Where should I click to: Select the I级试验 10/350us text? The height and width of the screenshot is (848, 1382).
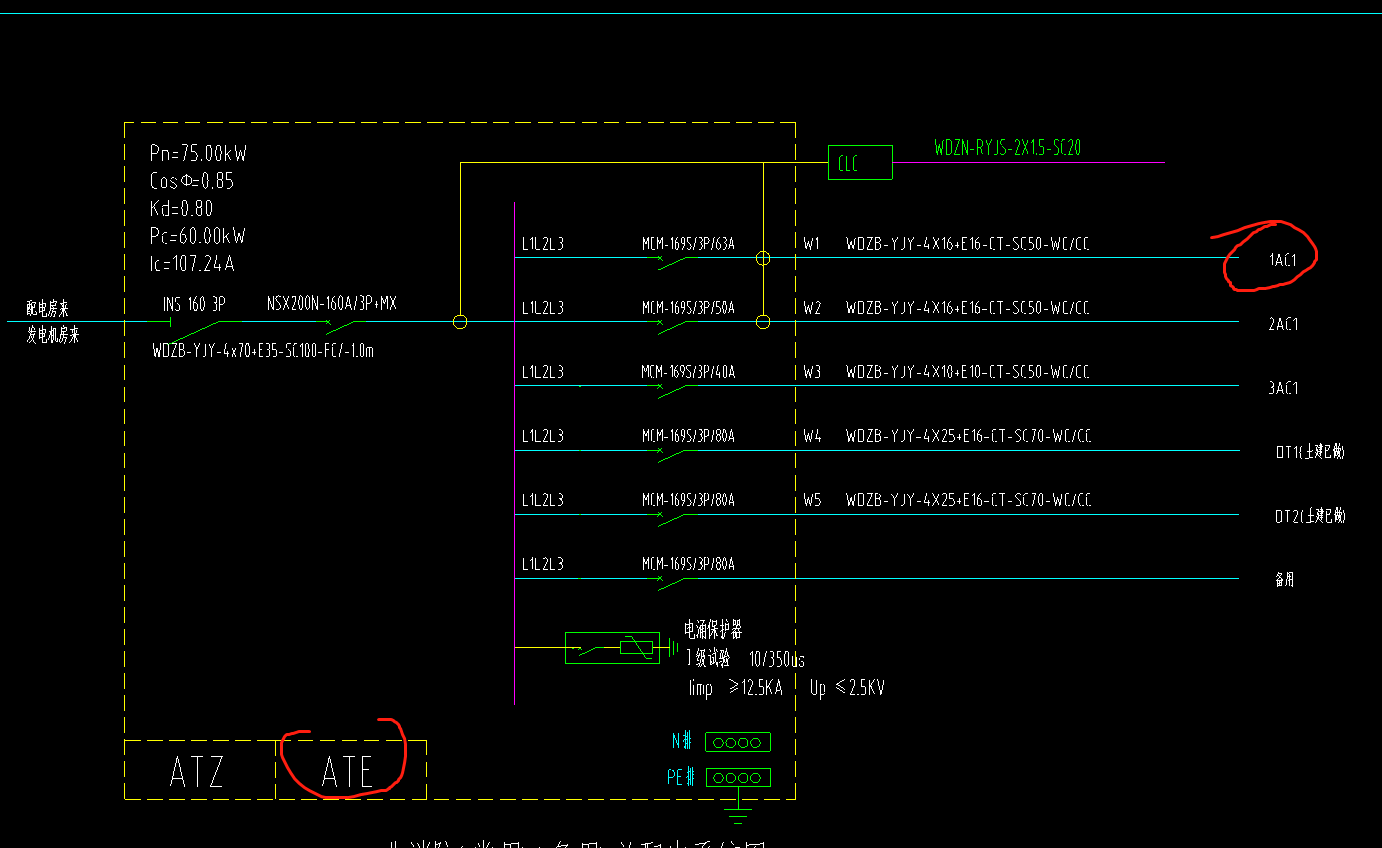(x=745, y=659)
